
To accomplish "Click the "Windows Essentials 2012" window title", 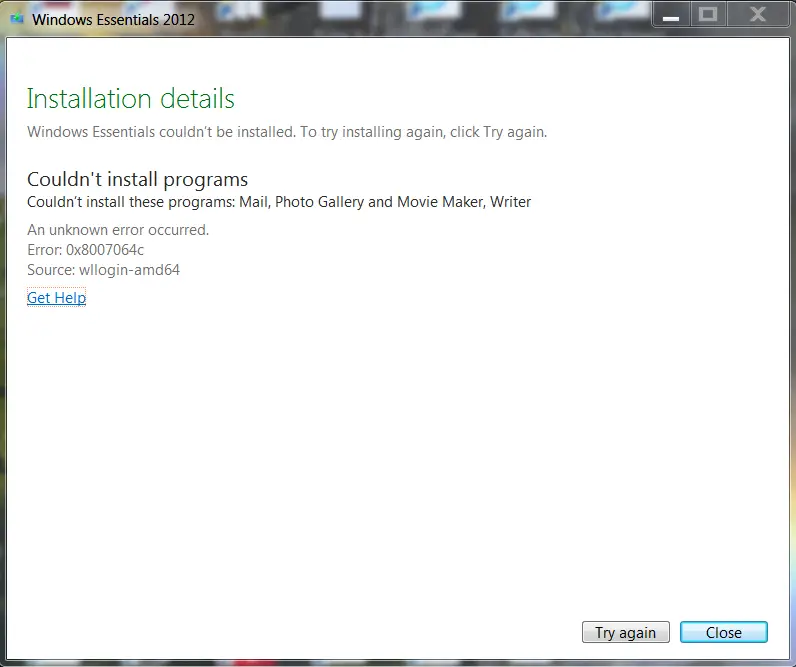I will (113, 20).
